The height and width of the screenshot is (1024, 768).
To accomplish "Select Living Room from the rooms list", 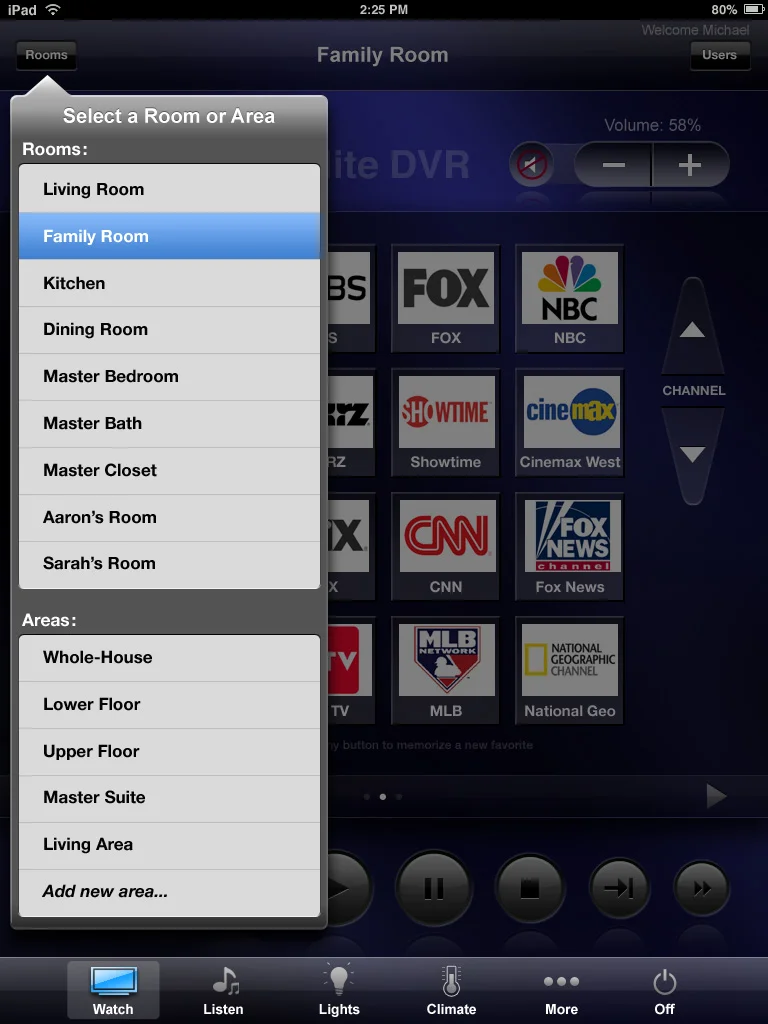I will pos(169,189).
